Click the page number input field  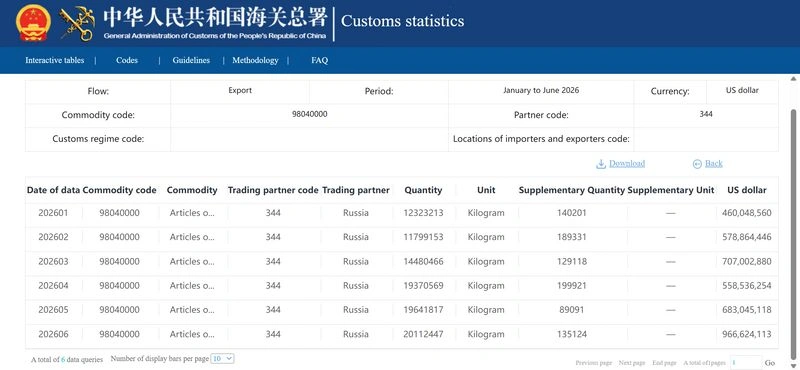point(746,362)
